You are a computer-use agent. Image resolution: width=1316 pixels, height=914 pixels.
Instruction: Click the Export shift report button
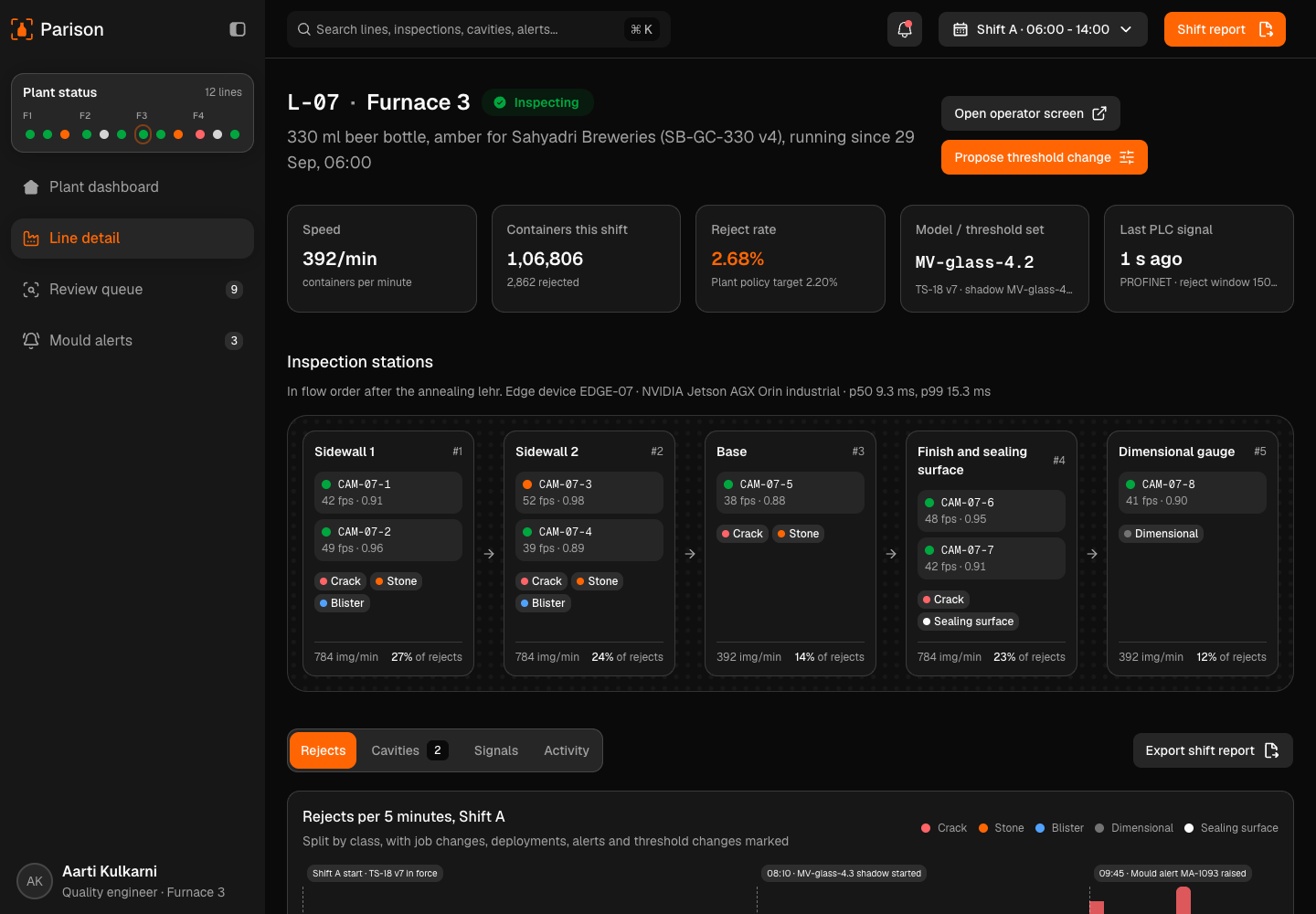(x=1213, y=750)
